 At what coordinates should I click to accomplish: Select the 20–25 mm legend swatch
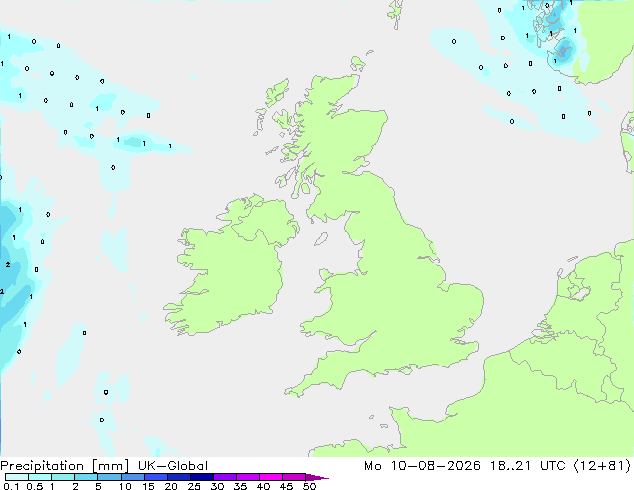coord(179,477)
